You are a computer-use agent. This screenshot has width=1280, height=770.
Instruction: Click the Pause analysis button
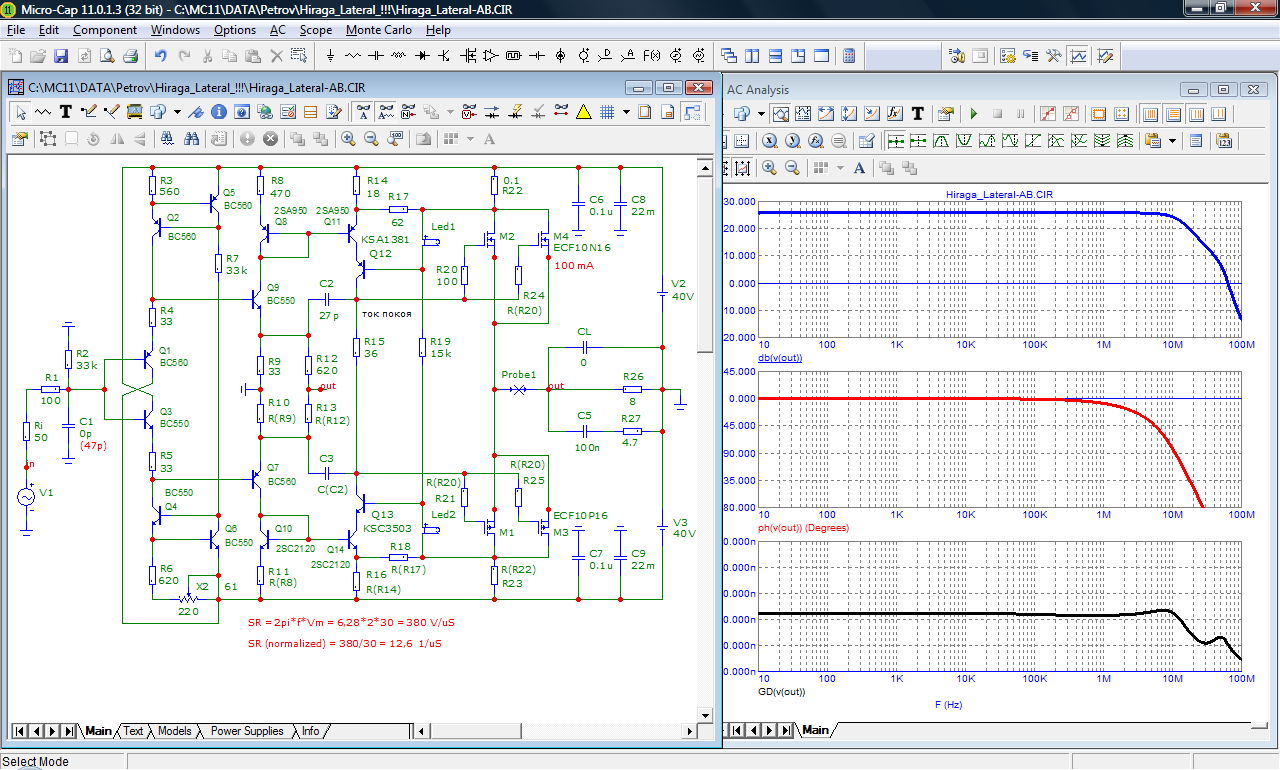pos(1020,114)
